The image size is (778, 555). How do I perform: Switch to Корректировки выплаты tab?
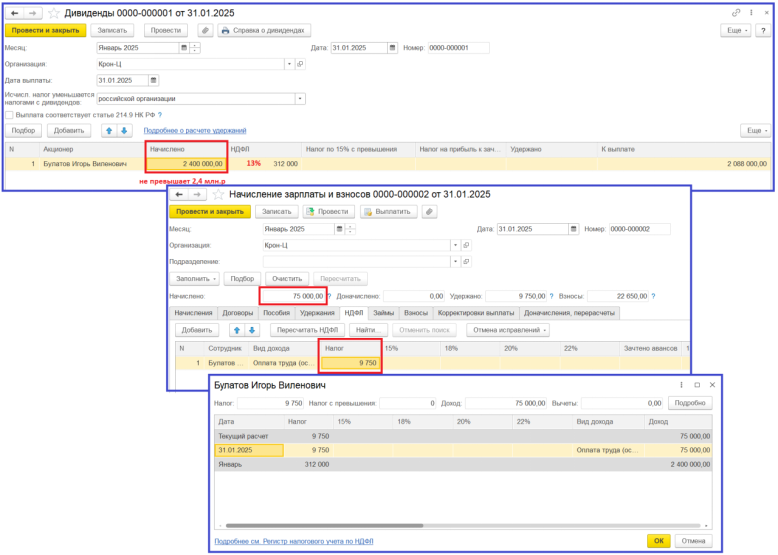[476, 313]
